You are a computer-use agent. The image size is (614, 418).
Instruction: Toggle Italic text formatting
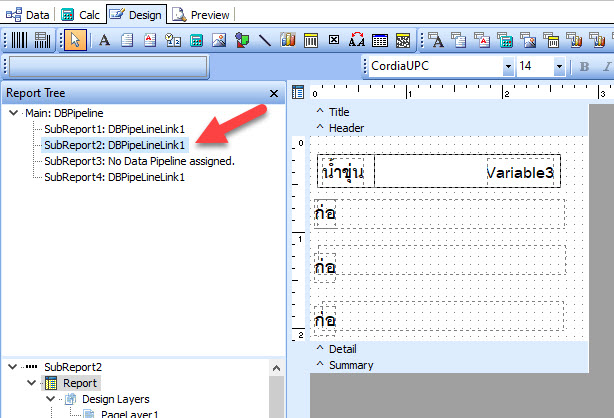pyautogui.click(x=607, y=67)
